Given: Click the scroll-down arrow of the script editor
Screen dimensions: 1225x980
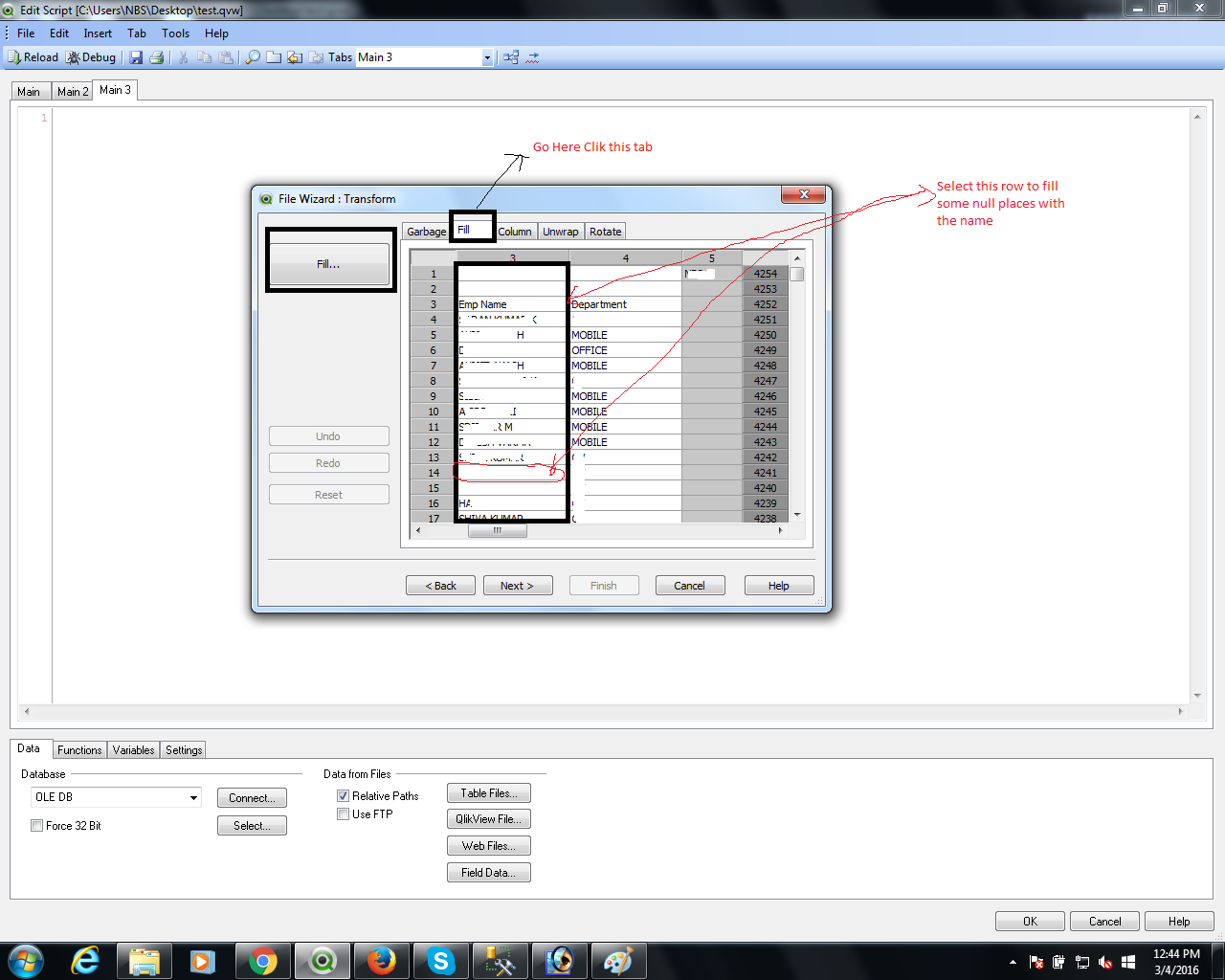Looking at the screenshot, I should (x=1197, y=696).
